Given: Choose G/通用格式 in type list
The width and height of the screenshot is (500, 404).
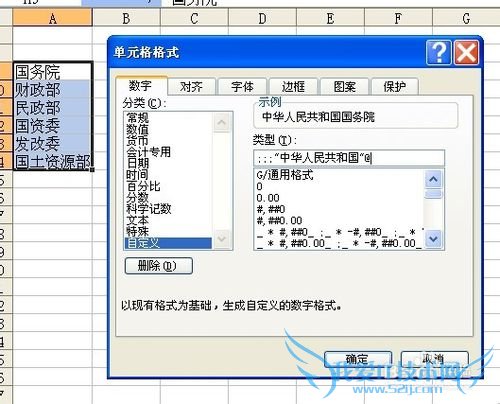Looking at the screenshot, I should (x=339, y=175).
